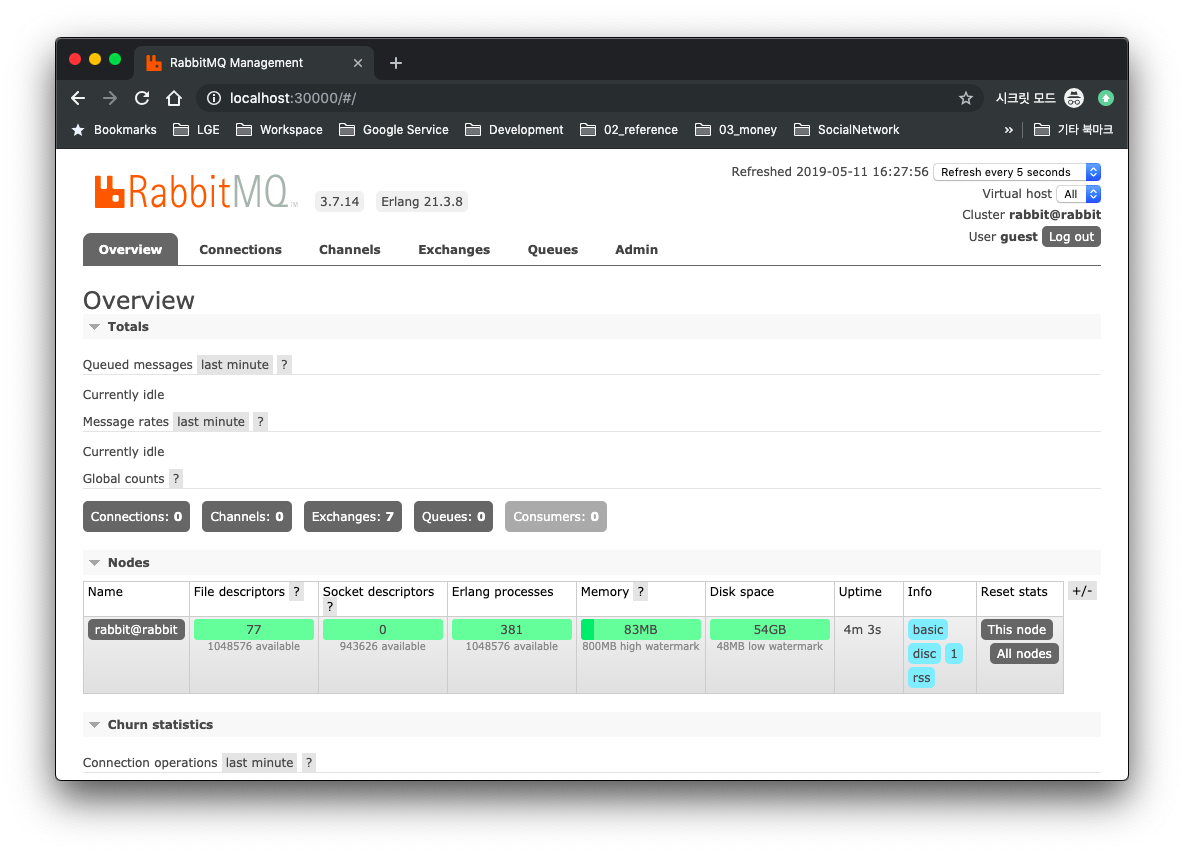Reset stats for This node
This screenshot has height=854, width=1184.
point(1016,630)
